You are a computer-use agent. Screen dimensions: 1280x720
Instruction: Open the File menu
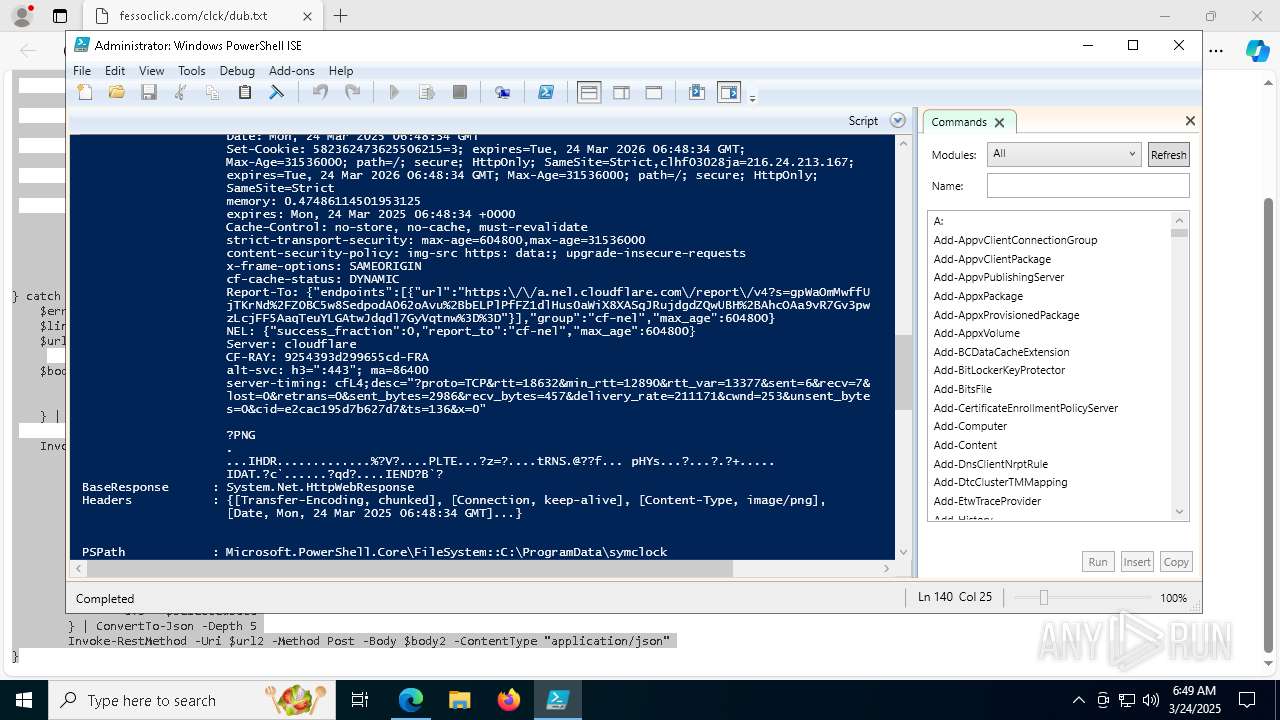pos(82,71)
